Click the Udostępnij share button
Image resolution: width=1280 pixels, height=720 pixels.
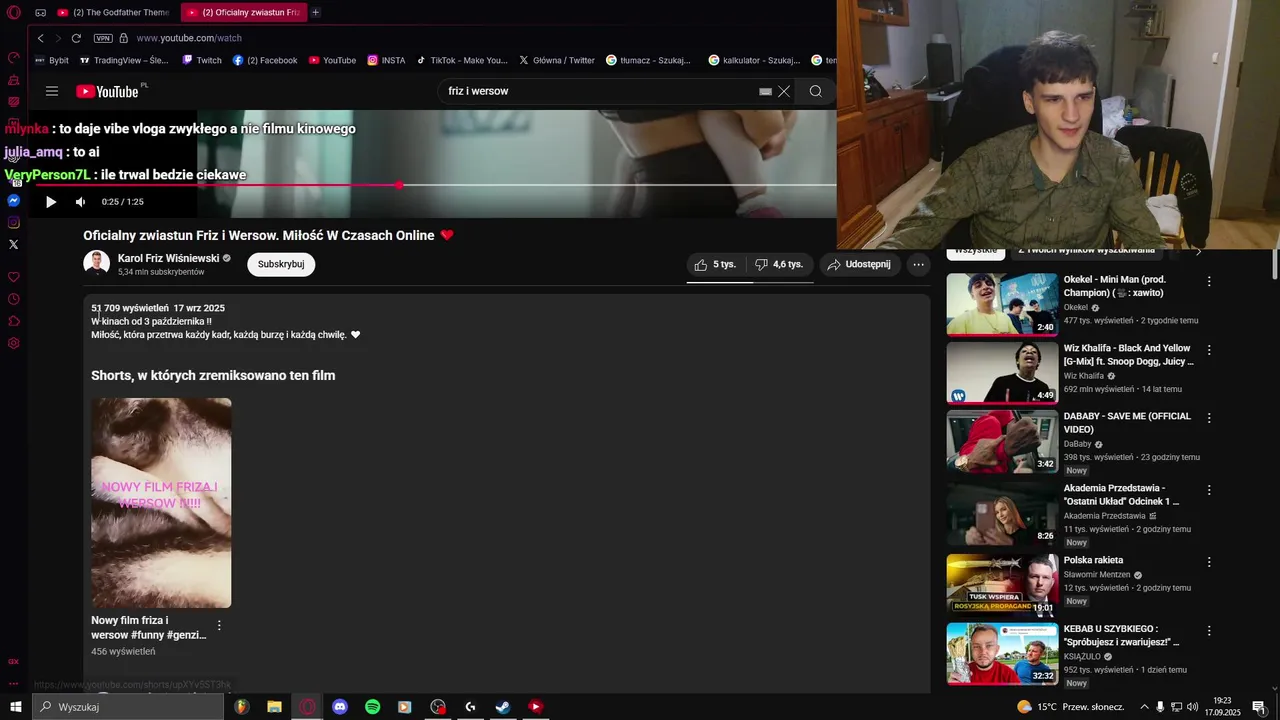pyautogui.click(x=858, y=264)
